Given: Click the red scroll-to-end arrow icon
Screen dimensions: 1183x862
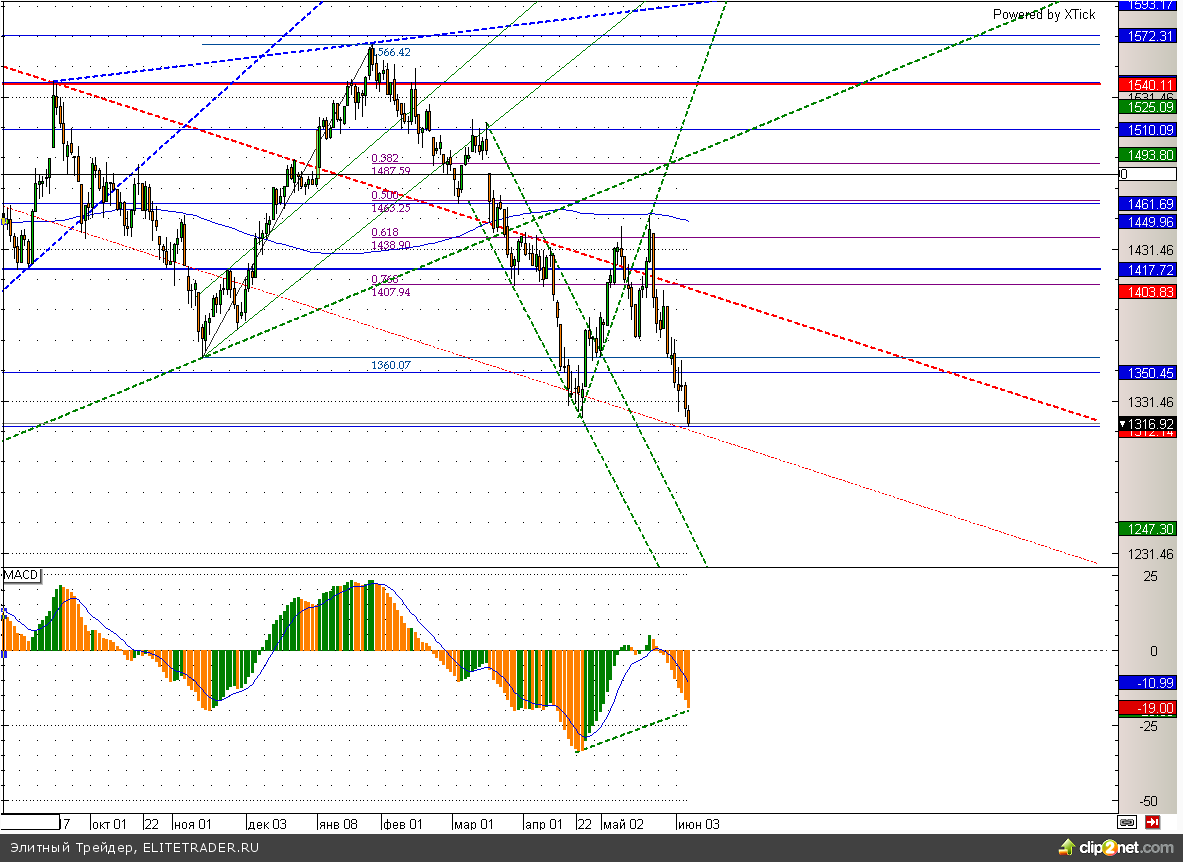Looking at the screenshot, I should [x=1152, y=823].
